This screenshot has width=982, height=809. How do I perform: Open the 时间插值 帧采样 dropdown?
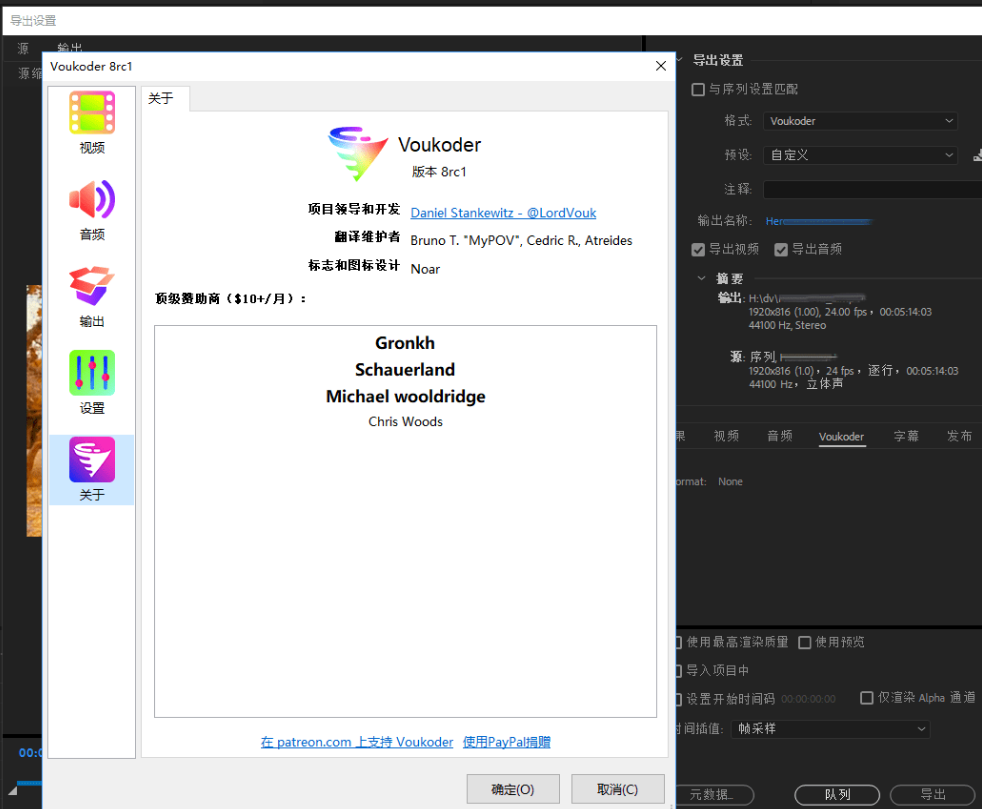(830, 729)
